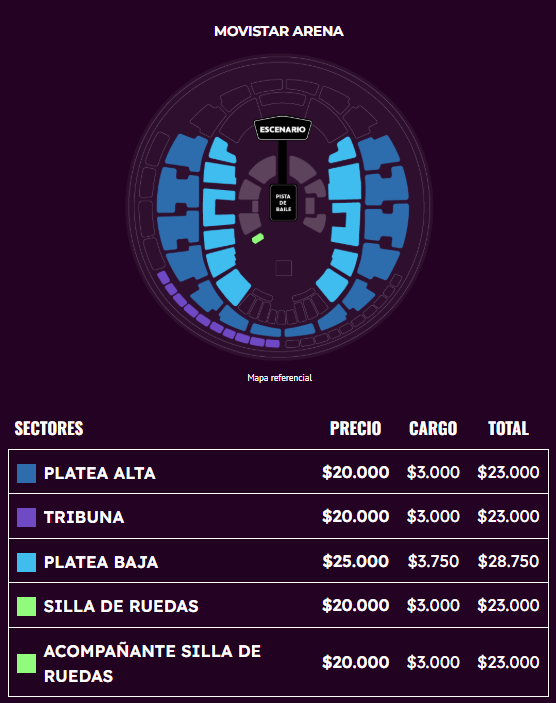Select ACOMPAÑANTE SILLA DE RUEDAS row
This screenshot has height=703, width=556.
coord(278,662)
